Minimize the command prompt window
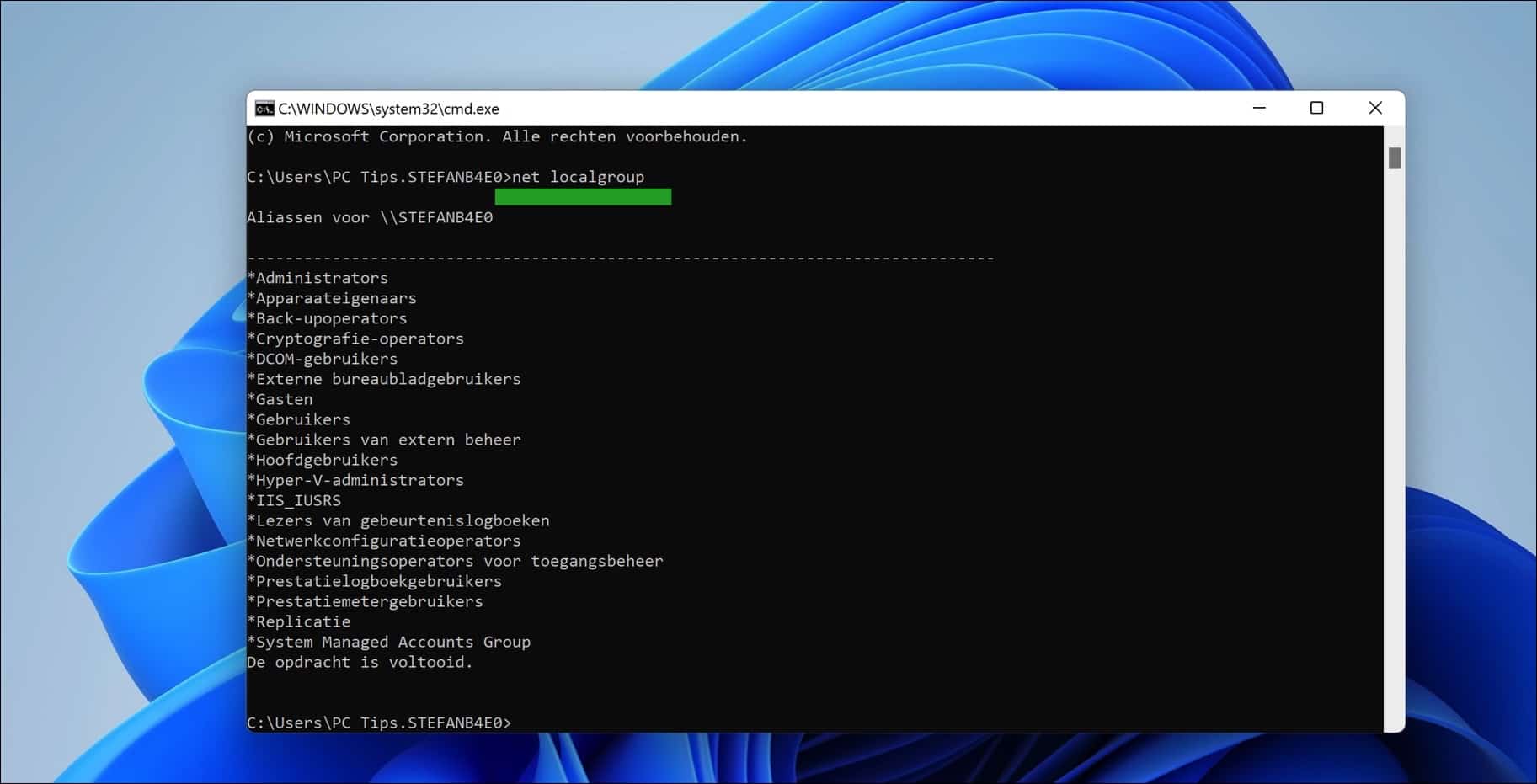This screenshot has width=1537, height=784. (x=1258, y=108)
